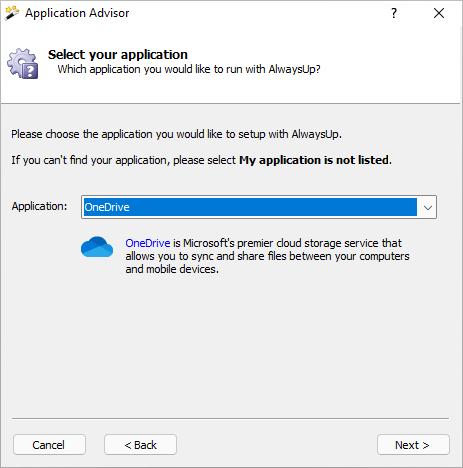The height and width of the screenshot is (468, 463).
Task: Open help with the question mark button
Action: point(394,13)
